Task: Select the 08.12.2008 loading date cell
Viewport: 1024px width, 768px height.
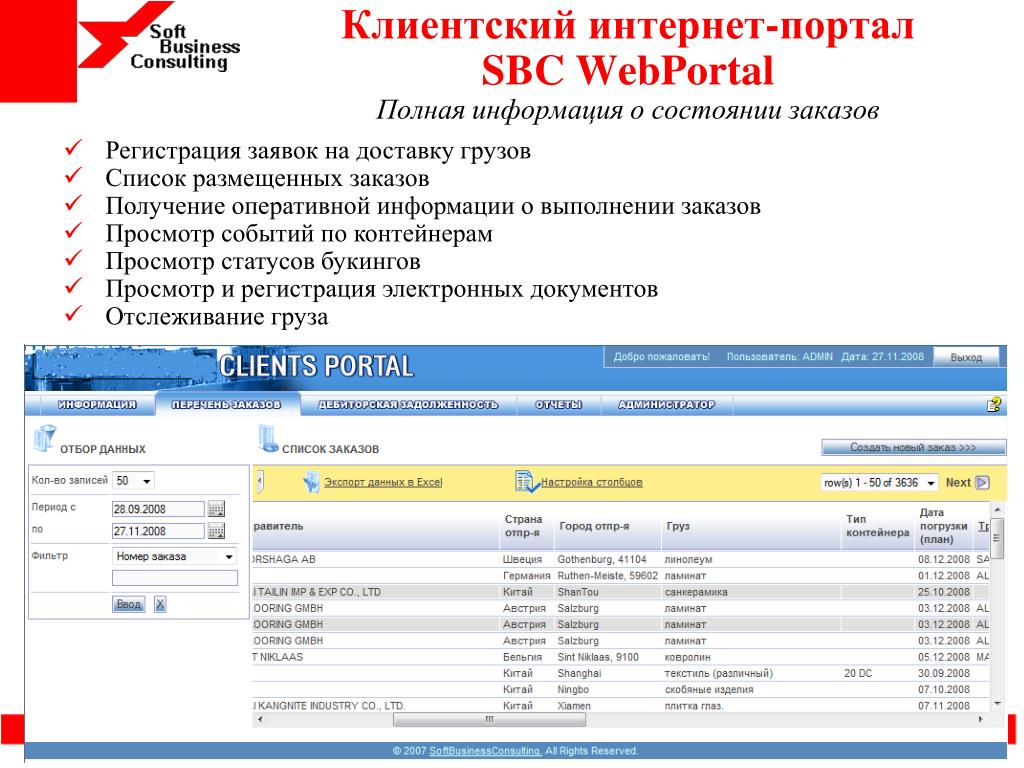Action: coord(944,560)
